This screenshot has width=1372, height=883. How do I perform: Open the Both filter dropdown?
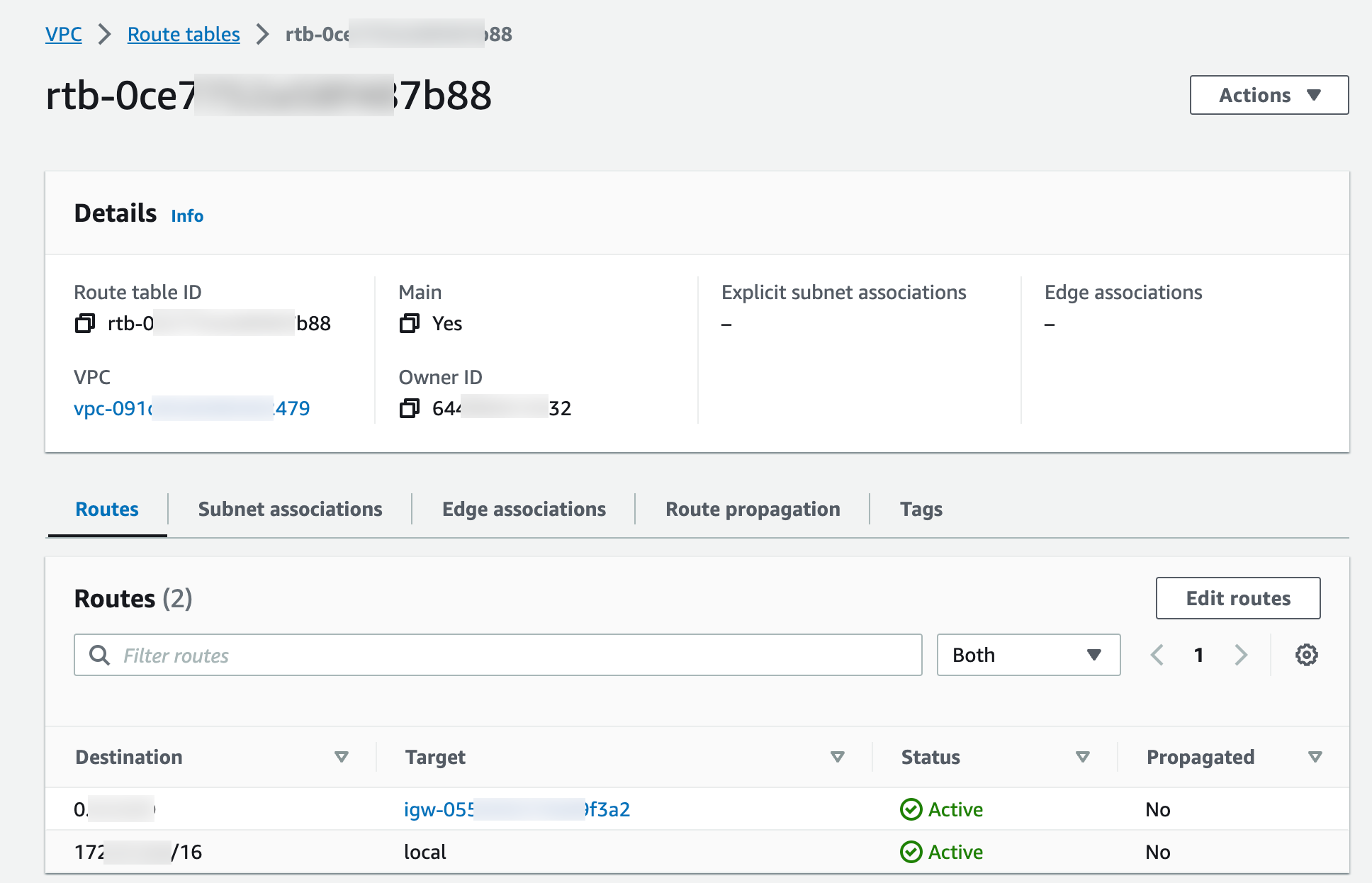(1028, 655)
